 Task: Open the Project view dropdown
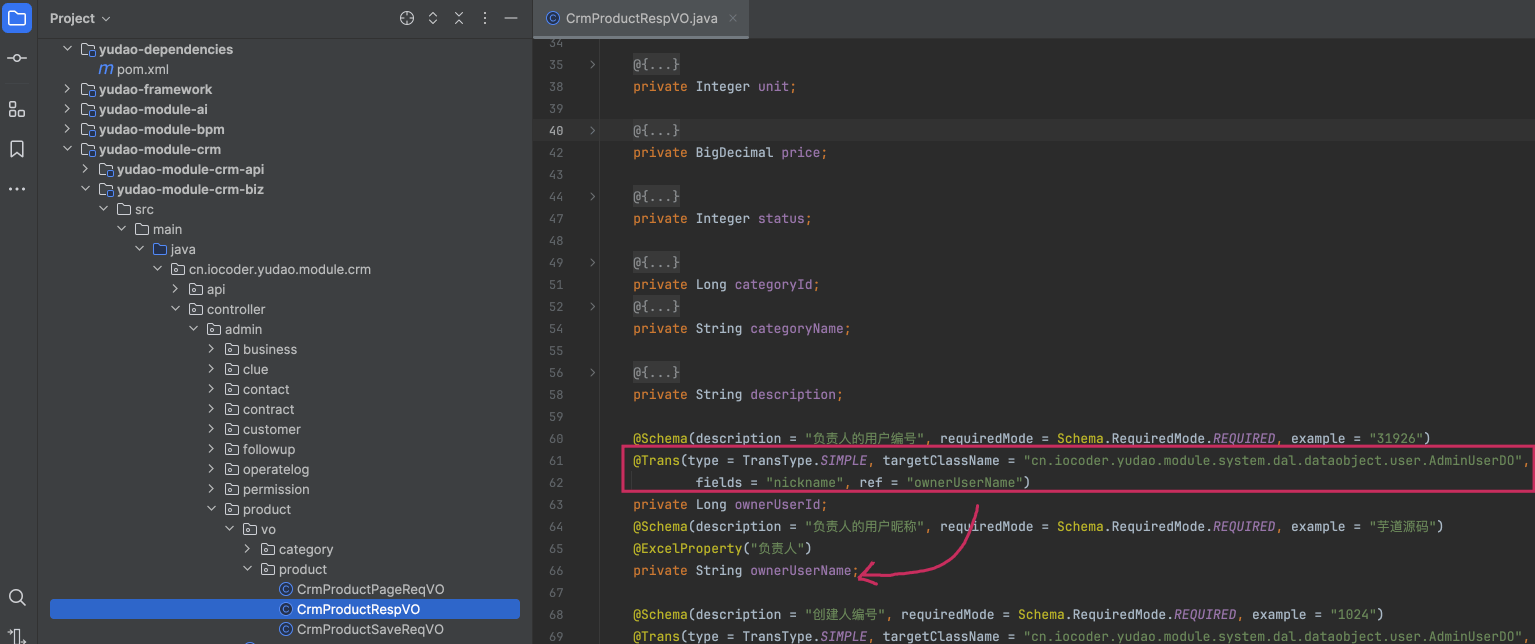(x=80, y=18)
